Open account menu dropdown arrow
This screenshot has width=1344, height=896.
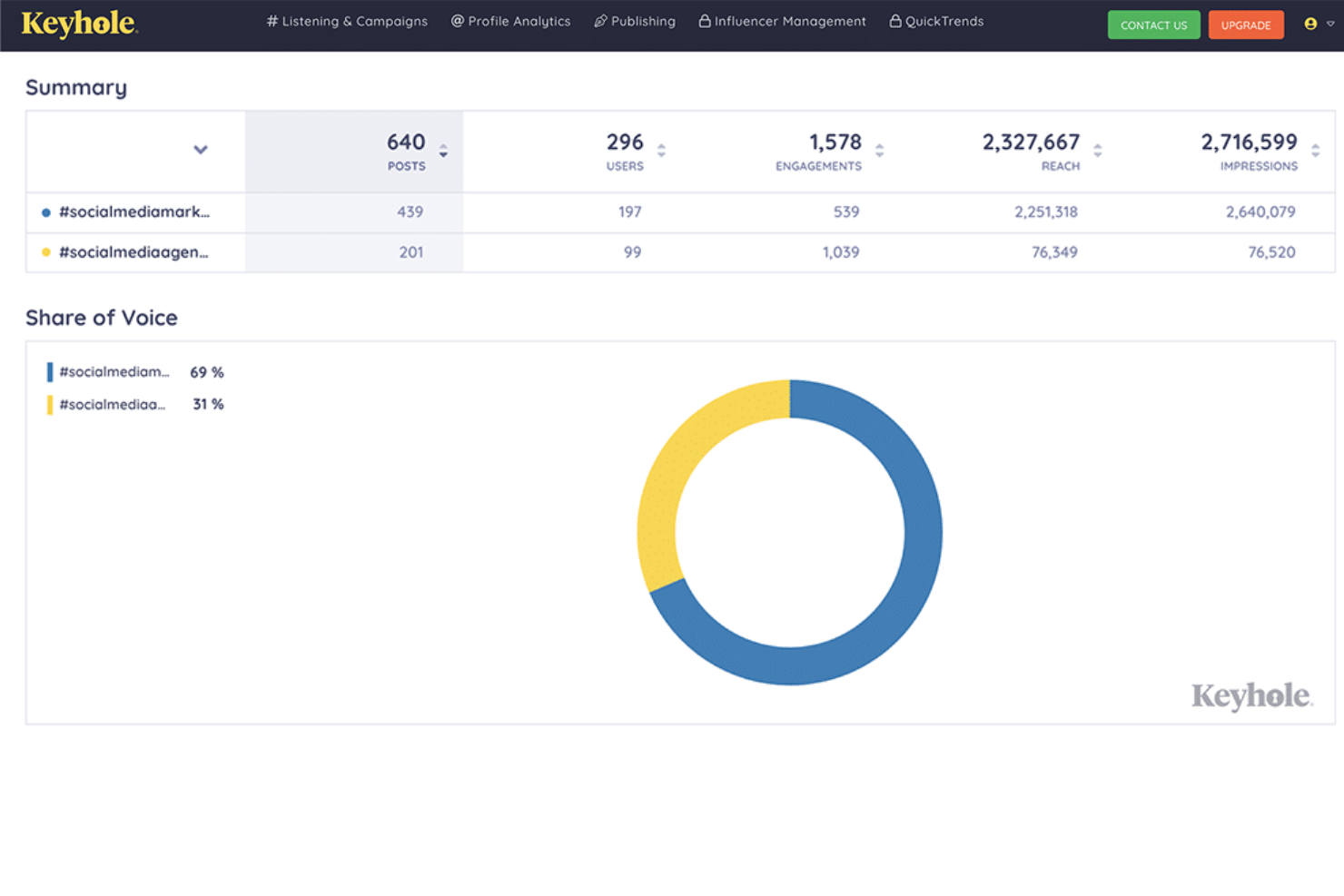point(1330,25)
